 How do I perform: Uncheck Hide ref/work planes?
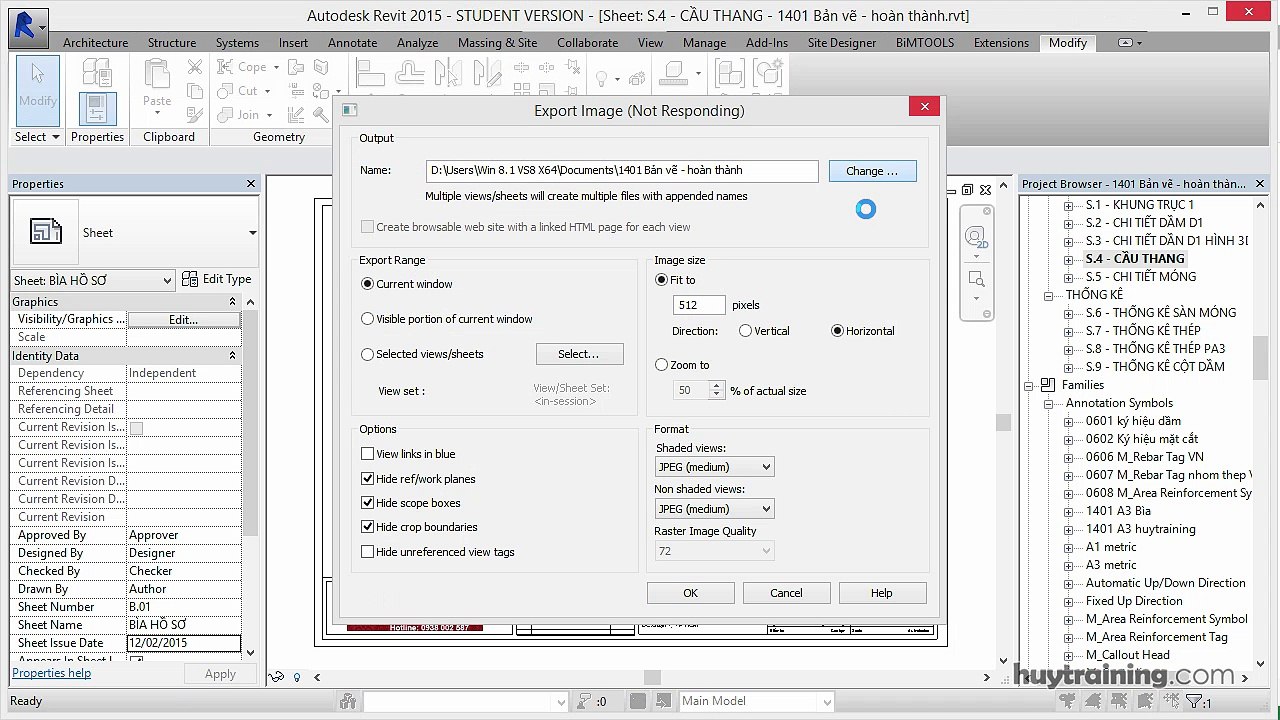pyautogui.click(x=367, y=479)
